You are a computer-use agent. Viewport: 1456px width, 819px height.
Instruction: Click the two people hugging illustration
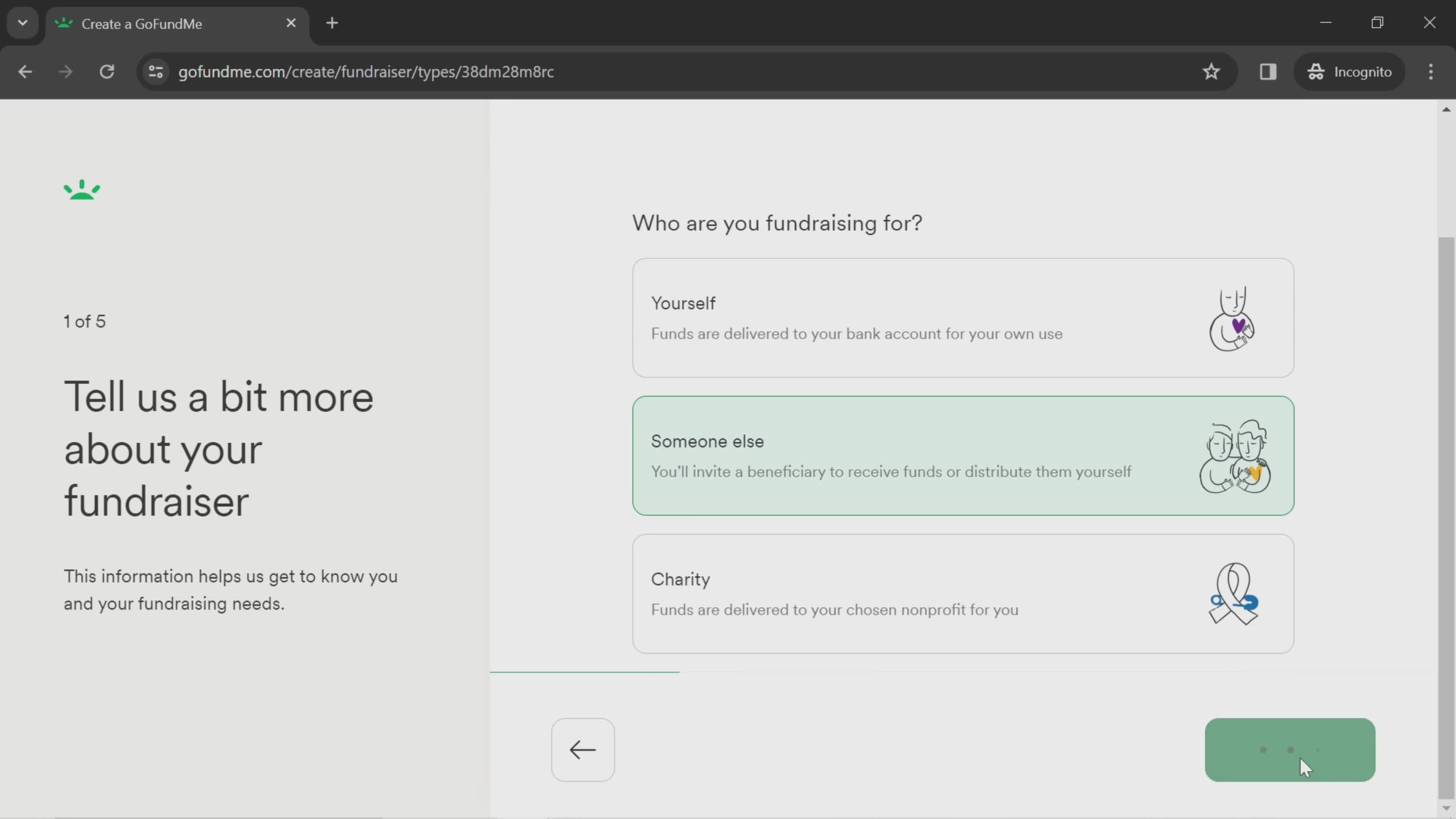[1235, 457]
